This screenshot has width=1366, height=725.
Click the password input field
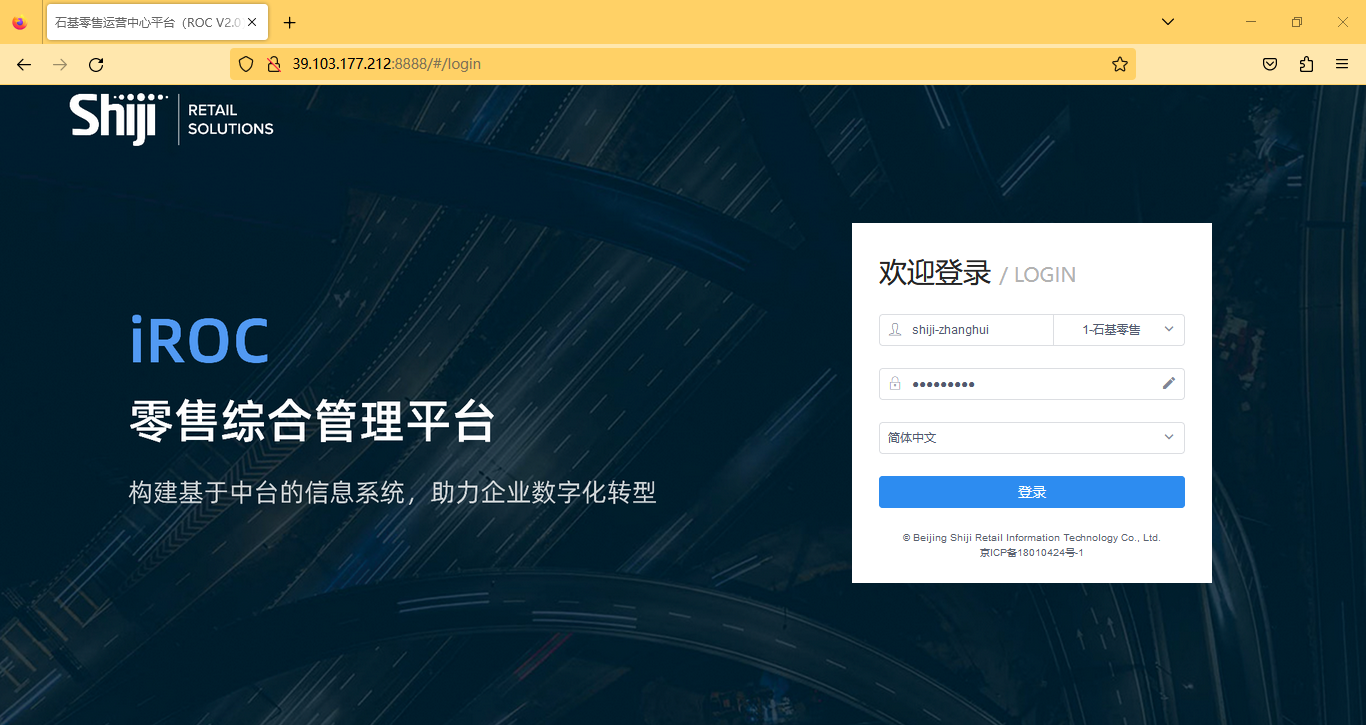click(1032, 384)
